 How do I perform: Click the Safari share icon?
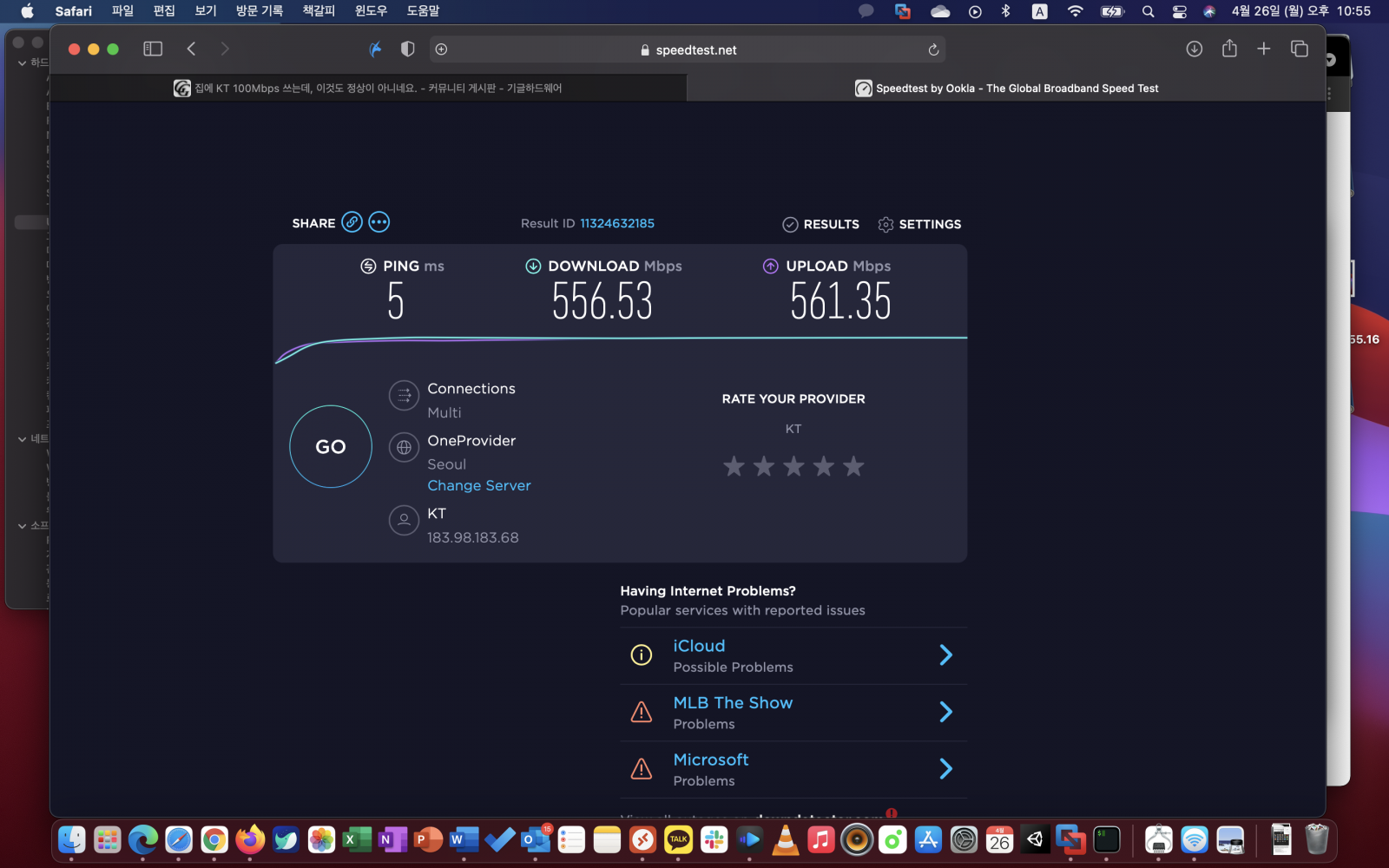coord(1229,49)
